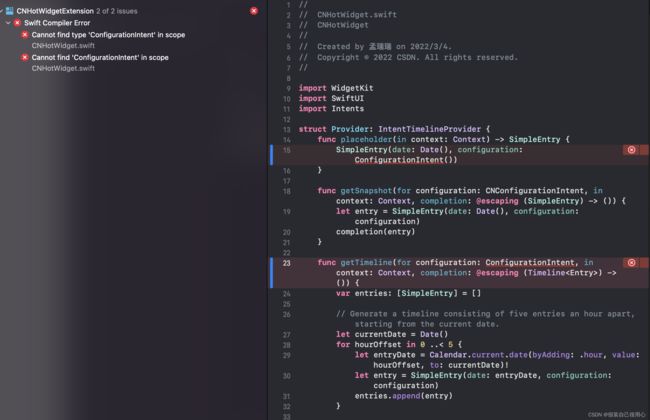Image resolution: width=650 pixels, height=420 pixels.
Task: Collapse the Swift Compiler Error group
Action: 8,23
